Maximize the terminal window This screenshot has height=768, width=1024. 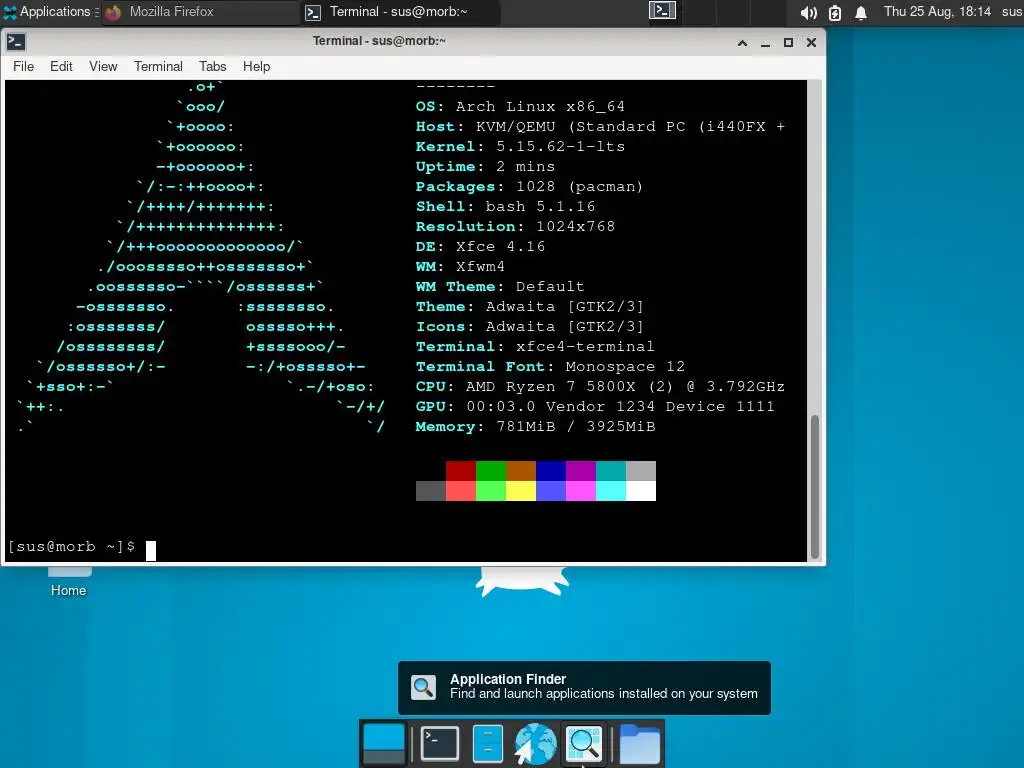point(788,43)
